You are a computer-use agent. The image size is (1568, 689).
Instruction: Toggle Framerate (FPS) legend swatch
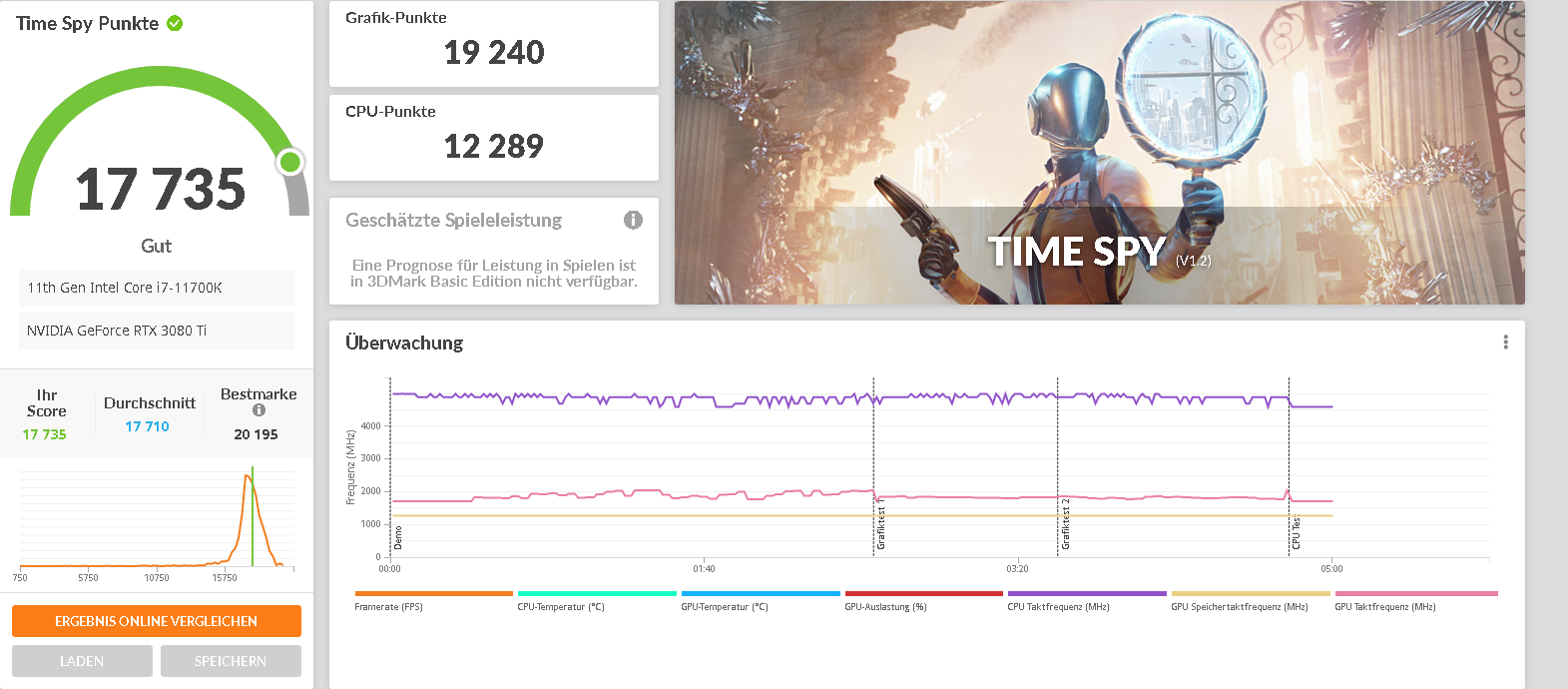coord(433,593)
